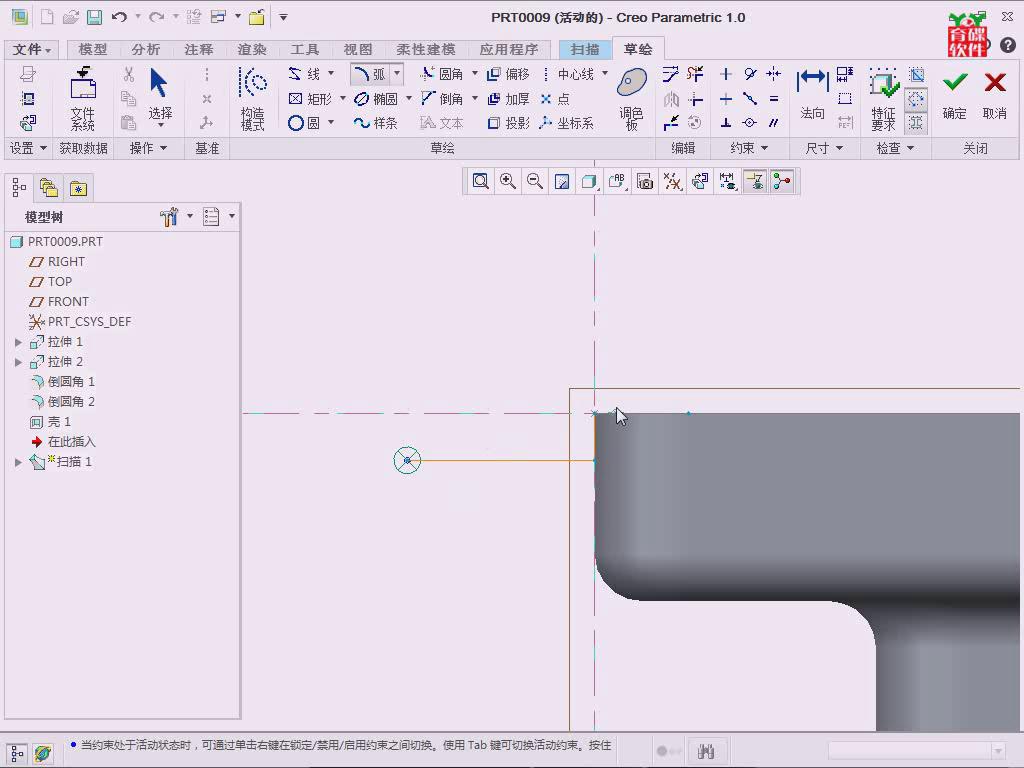Select the Line sketch tool

(304, 74)
